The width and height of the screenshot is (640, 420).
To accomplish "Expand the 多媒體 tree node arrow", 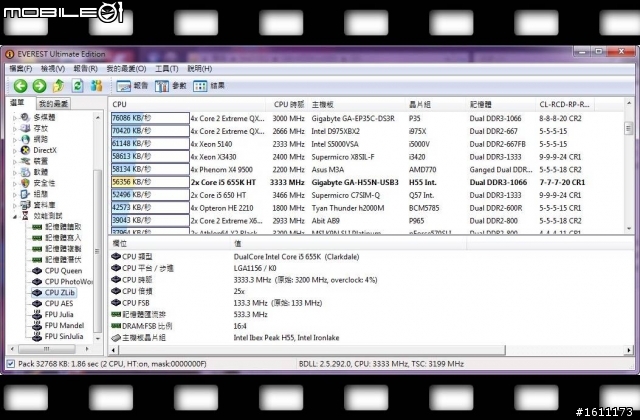I will tap(15, 118).
